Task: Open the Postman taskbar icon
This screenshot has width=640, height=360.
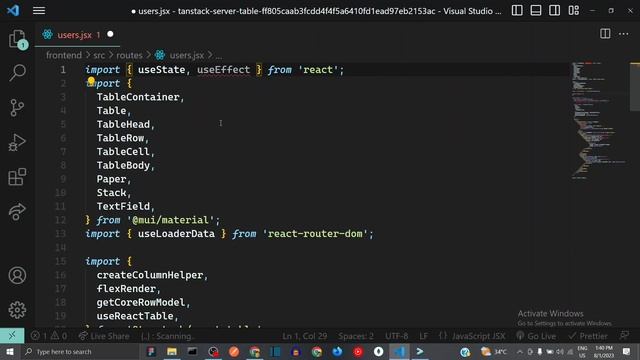Action: [x=234, y=351]
